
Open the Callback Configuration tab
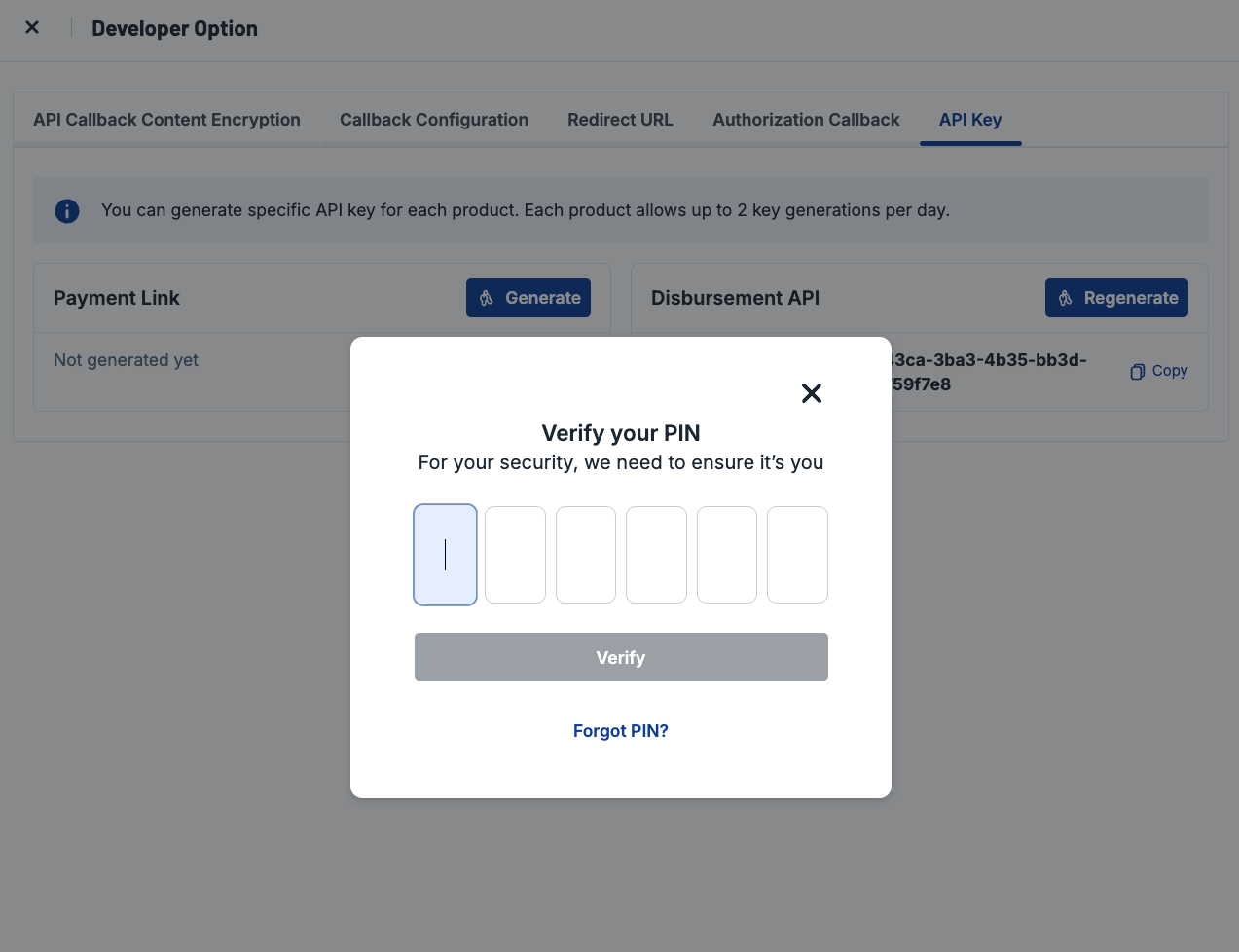click(x=434, y=120)
